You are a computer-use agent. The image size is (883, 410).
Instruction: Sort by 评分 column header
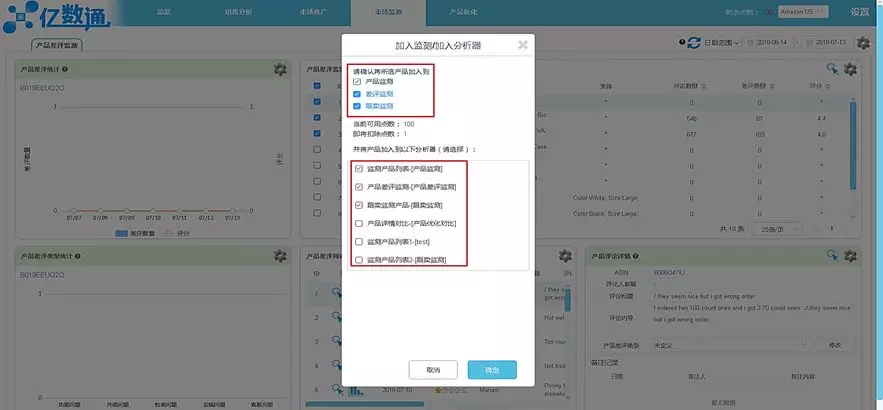point(820,86)
